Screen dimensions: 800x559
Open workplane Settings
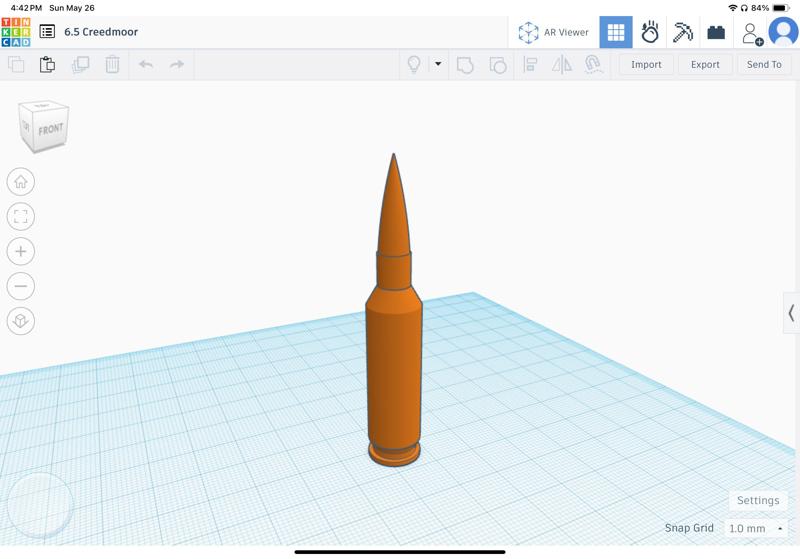[x=758, y=500]
